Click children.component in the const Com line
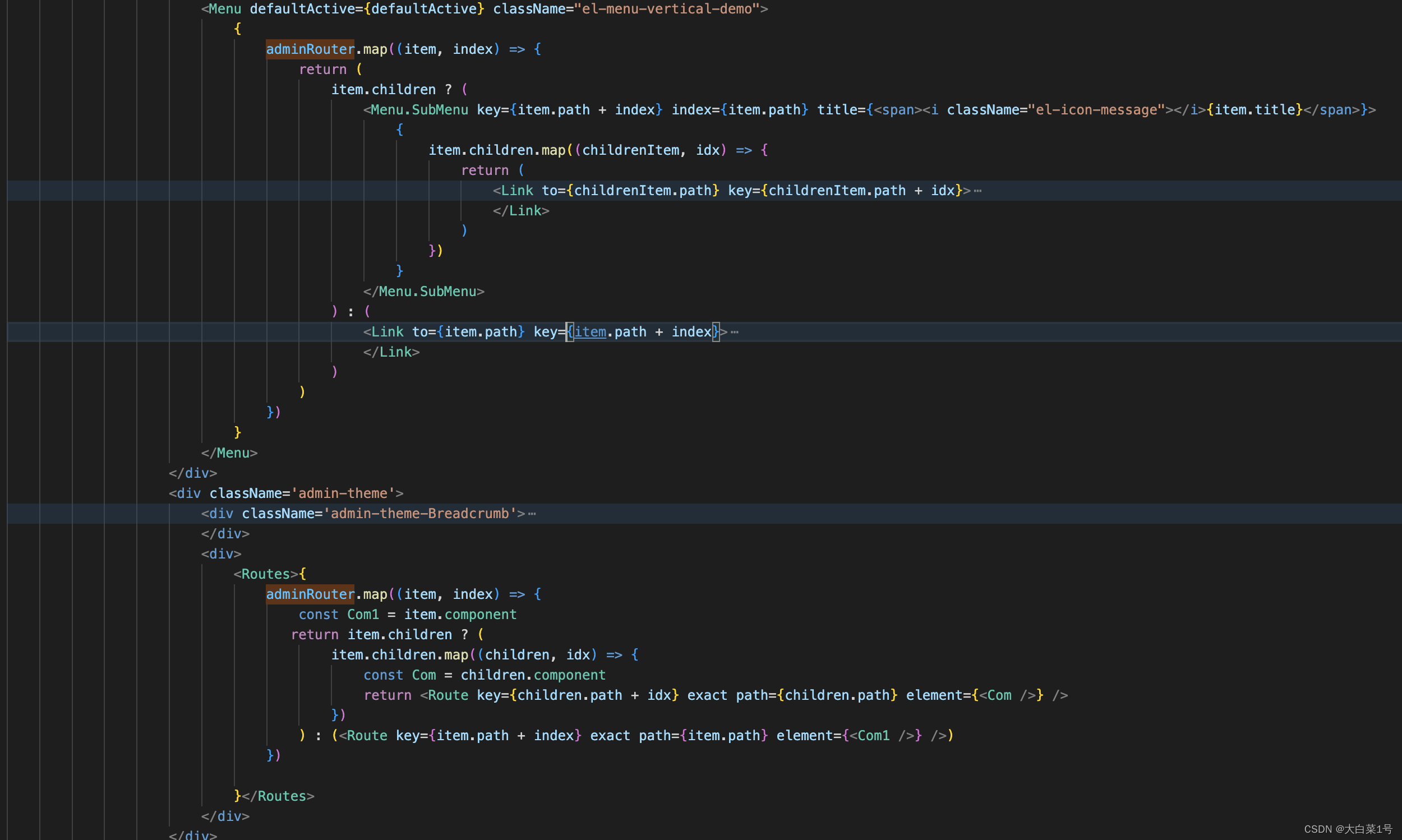 point(533,675)
